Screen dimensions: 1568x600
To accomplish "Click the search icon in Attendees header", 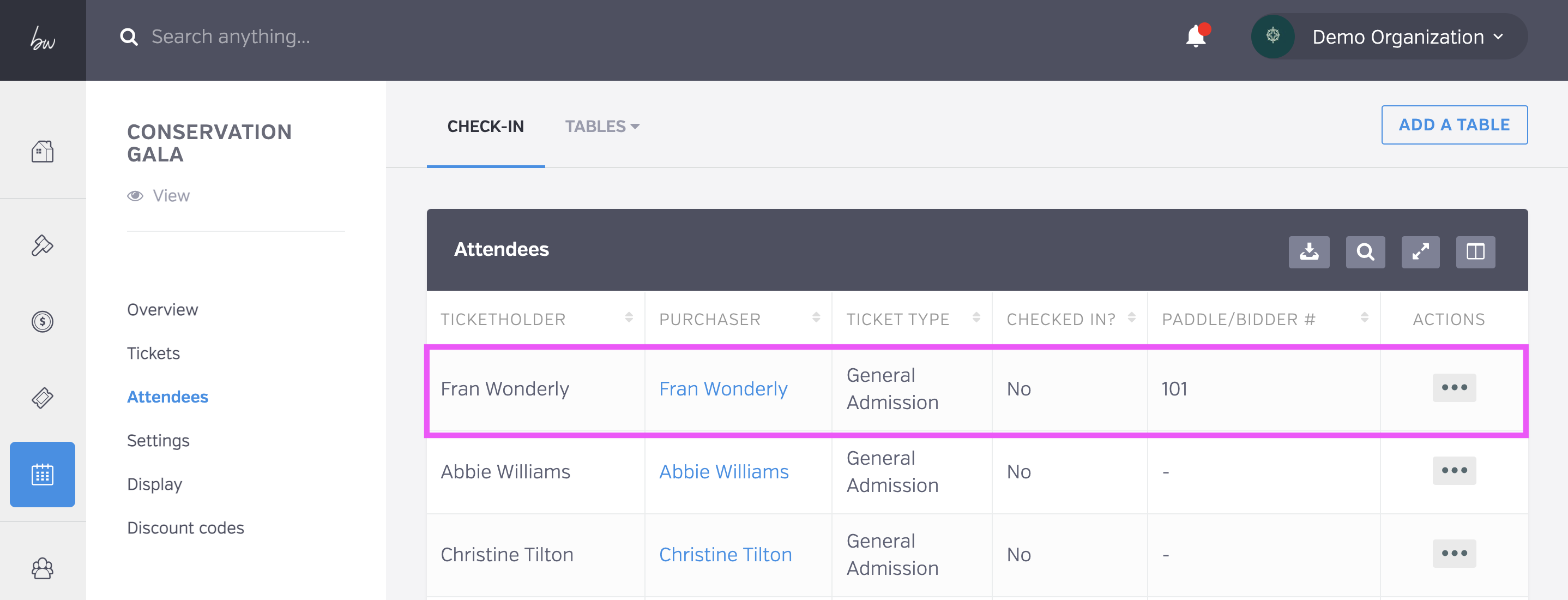I will [x=1365, y=251].
